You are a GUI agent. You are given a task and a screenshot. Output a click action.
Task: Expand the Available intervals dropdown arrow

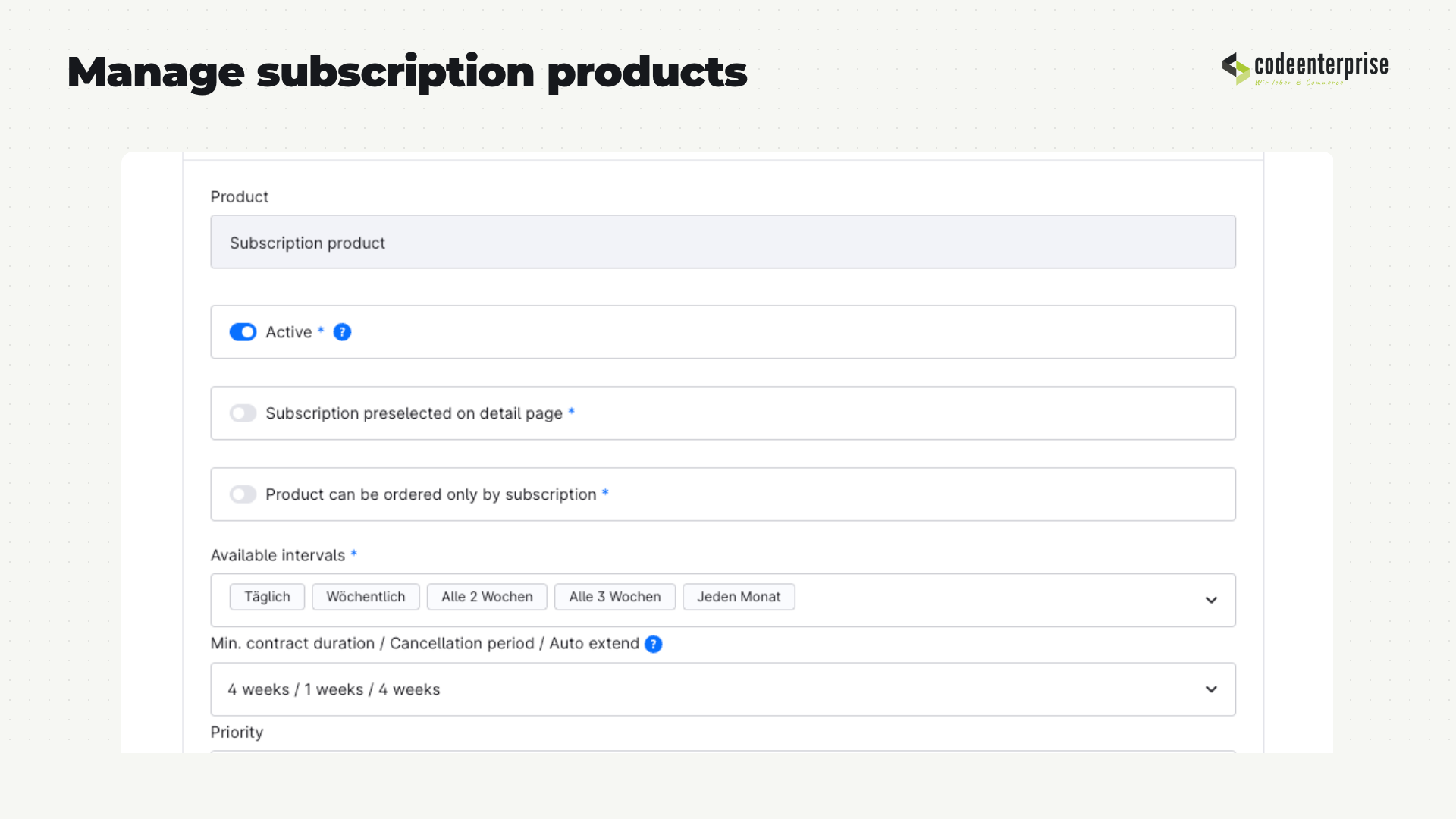(1211, 600)
